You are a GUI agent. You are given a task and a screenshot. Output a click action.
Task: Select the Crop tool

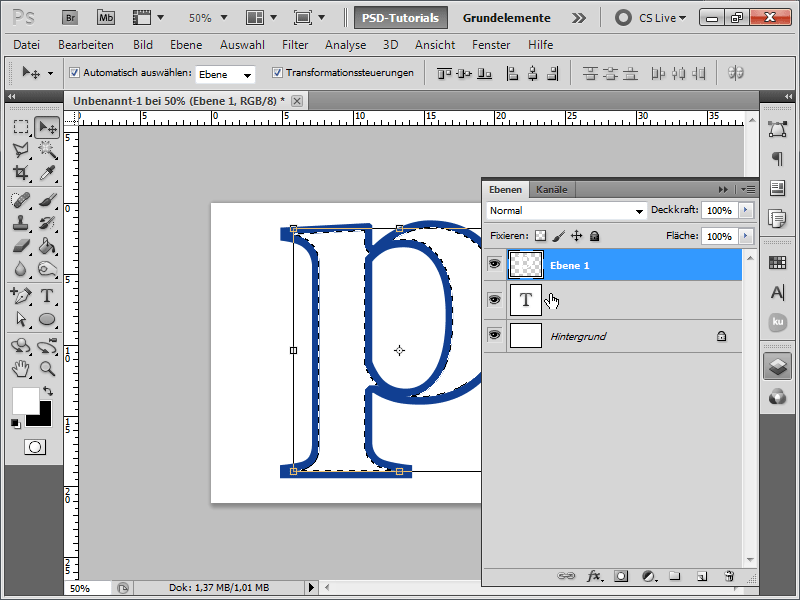[21, 173]
